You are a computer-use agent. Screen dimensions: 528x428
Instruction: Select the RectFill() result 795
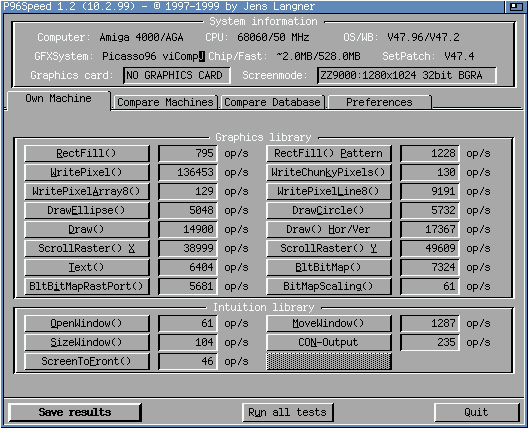coord(188,154)
